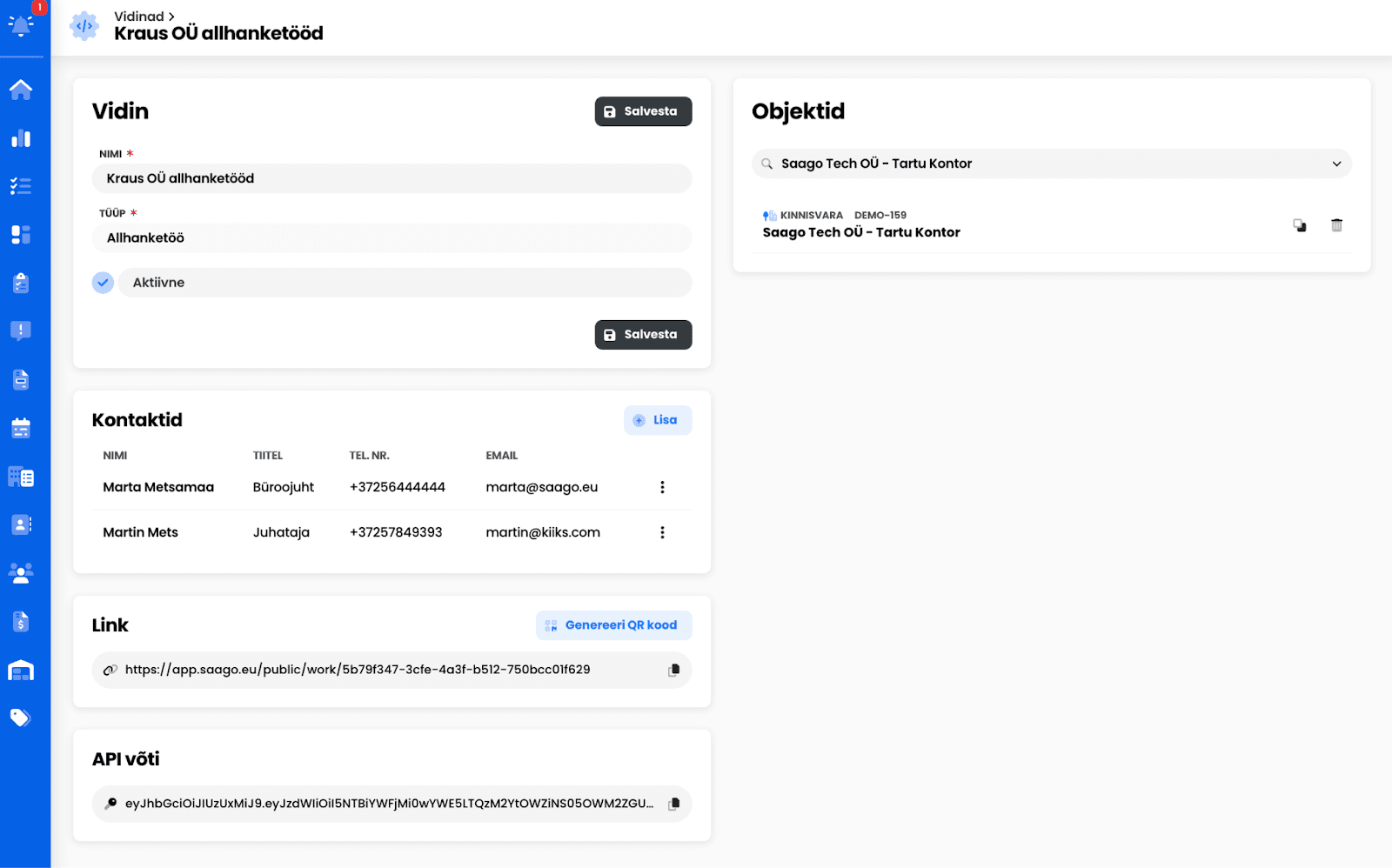Click the bottom Salvesta button
This screenshot has width=1392, height=868.
point(643,335)
